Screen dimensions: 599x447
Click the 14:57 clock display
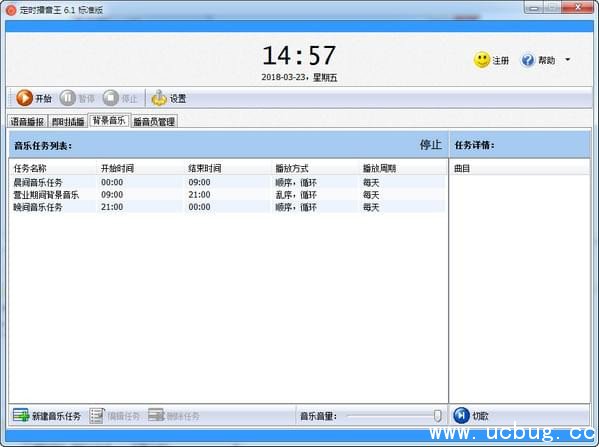click(299, 55)
